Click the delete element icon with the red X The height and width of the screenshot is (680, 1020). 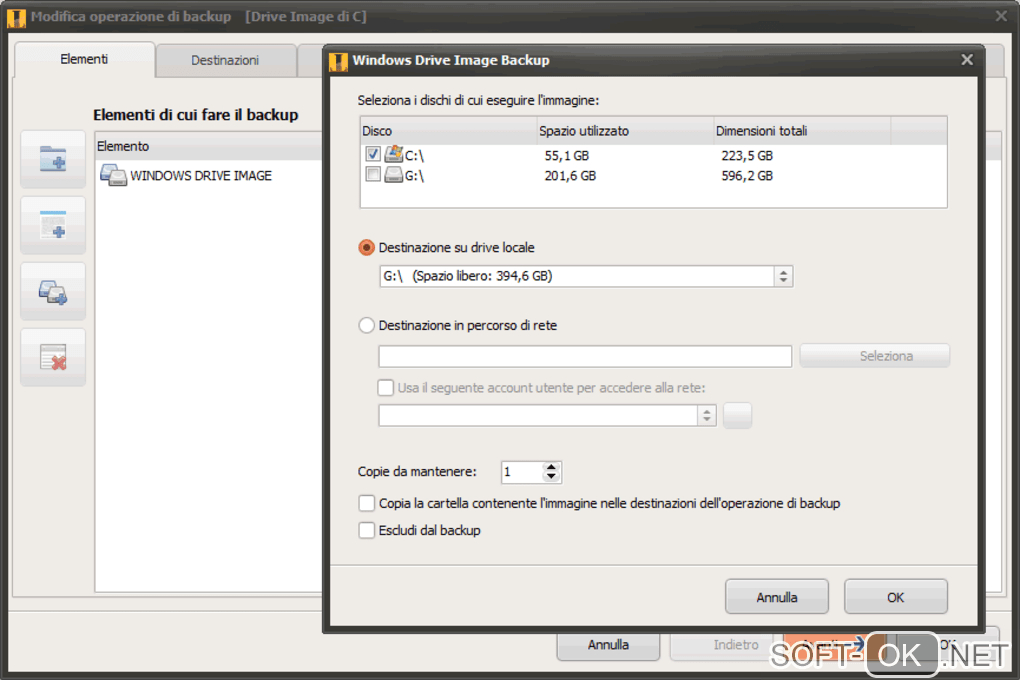53,357
